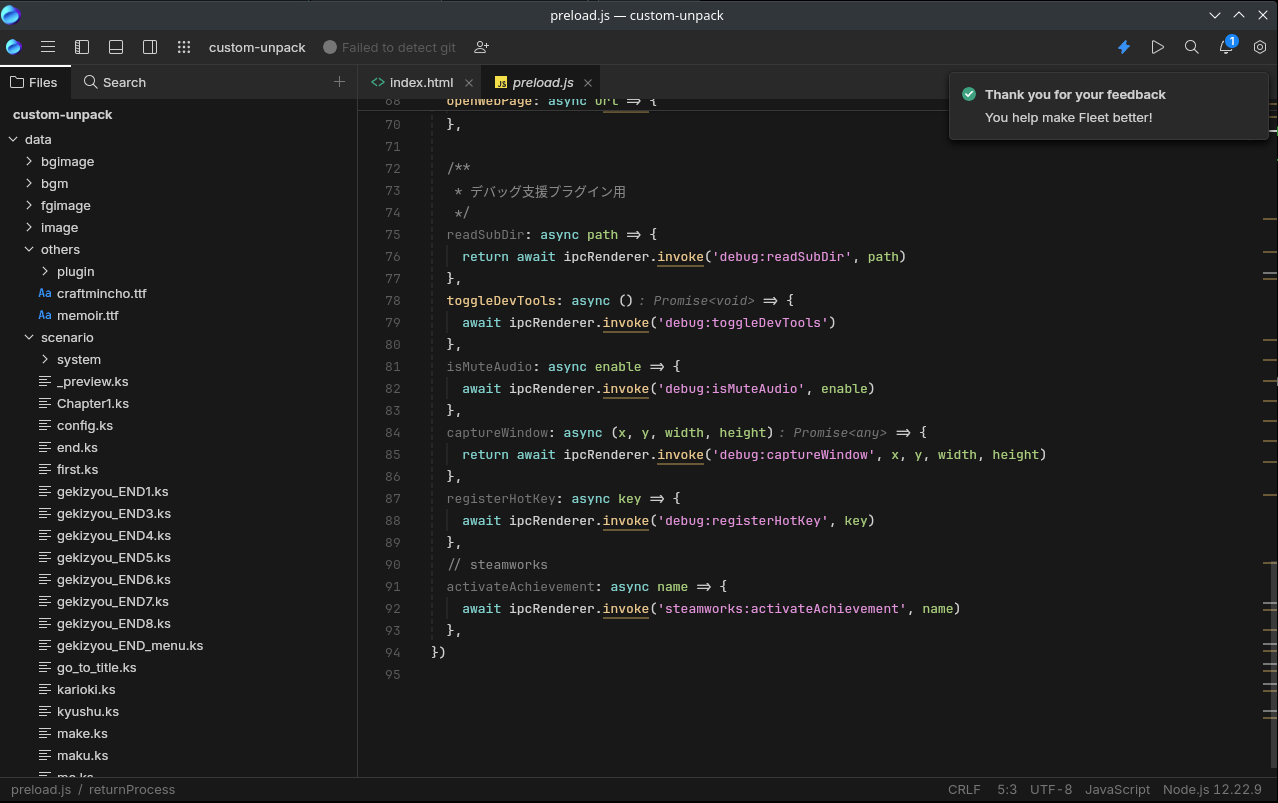The image size is (1278, 803).
Task: Open settings gear icon
Action: point(1260,47)
